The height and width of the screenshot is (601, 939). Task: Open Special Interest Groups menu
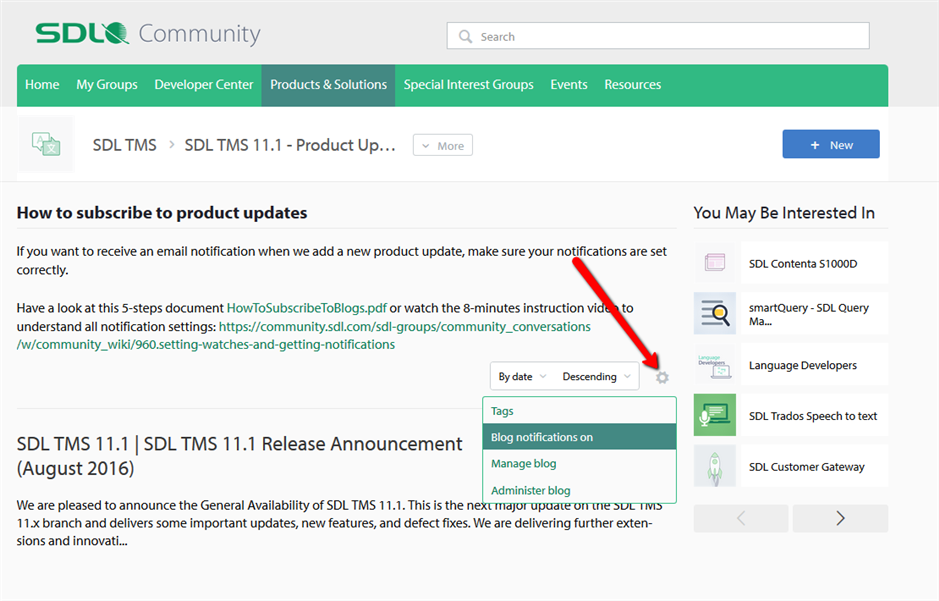coord(468,85)
